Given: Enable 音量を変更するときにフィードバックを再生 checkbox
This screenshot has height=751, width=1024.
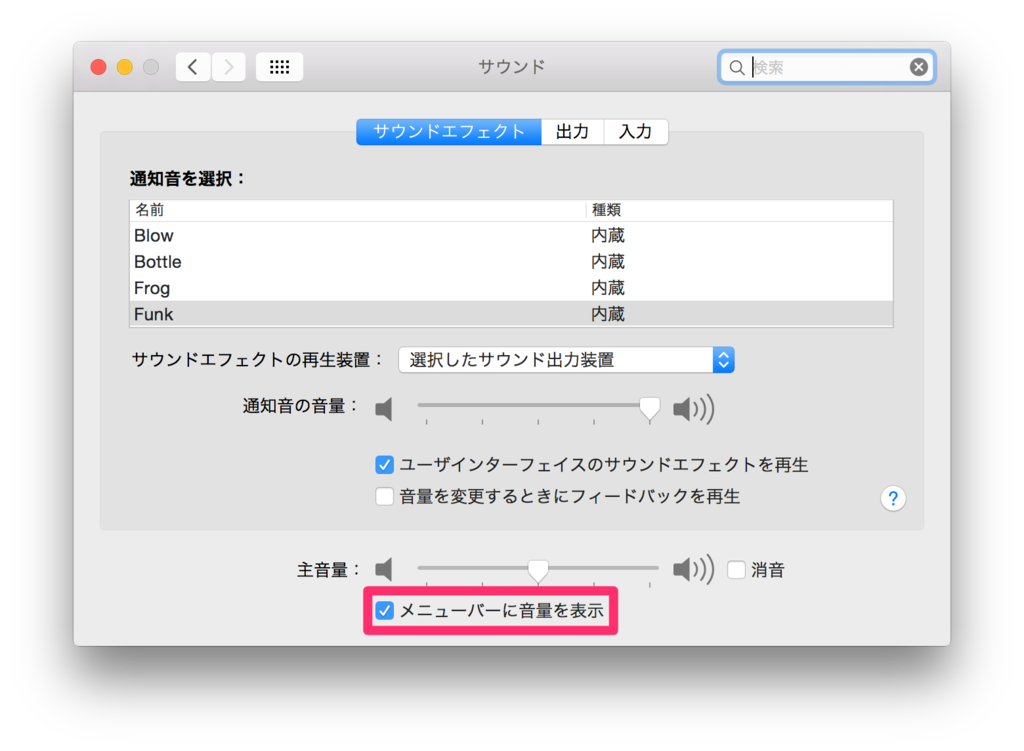Looking at the screenshot, I should 385,496.
